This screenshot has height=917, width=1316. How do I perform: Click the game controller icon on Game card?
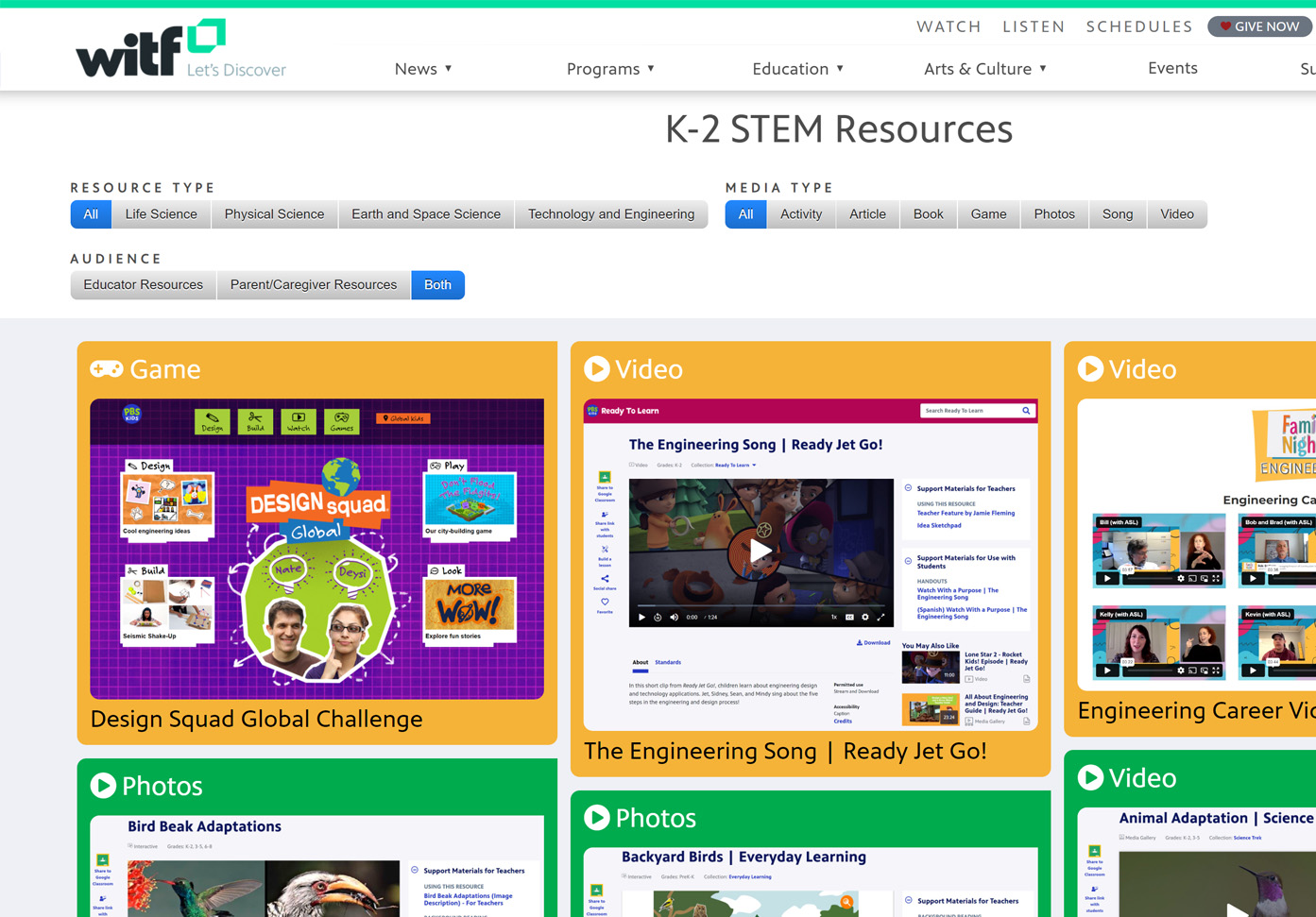pyautogui.click(x=107, y=369)
